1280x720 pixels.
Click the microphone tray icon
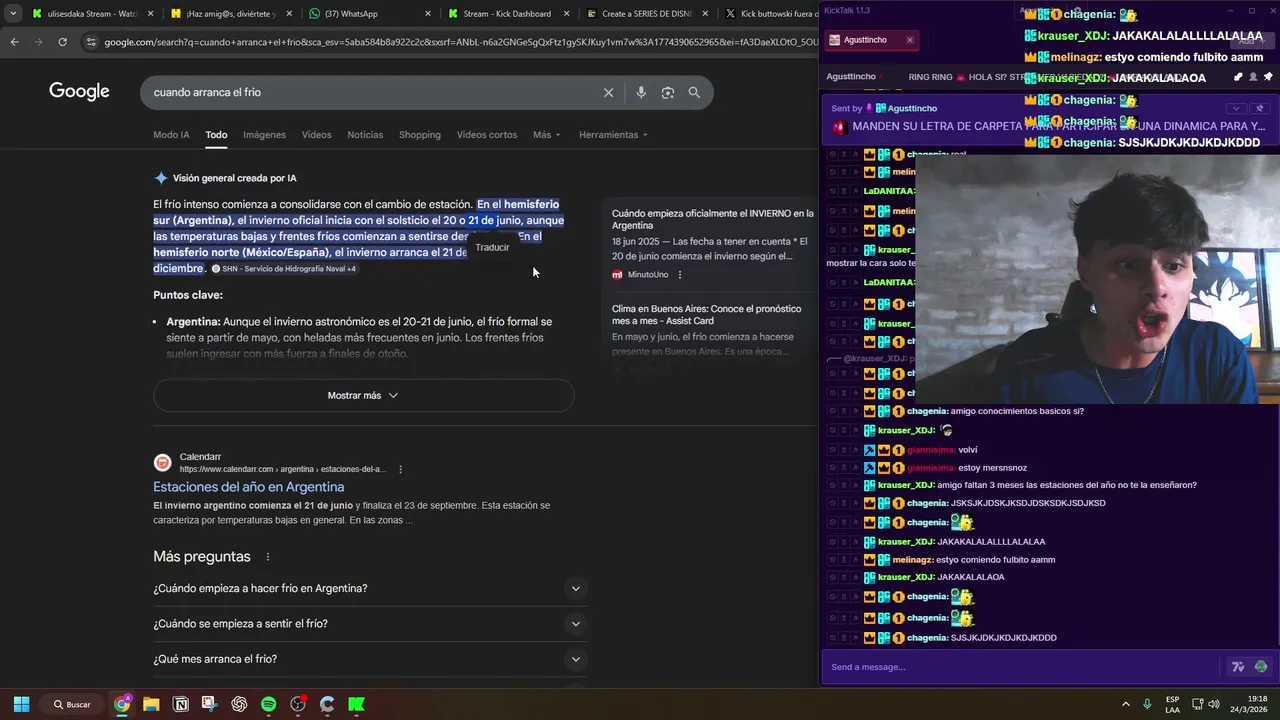tap(1147, 704)
